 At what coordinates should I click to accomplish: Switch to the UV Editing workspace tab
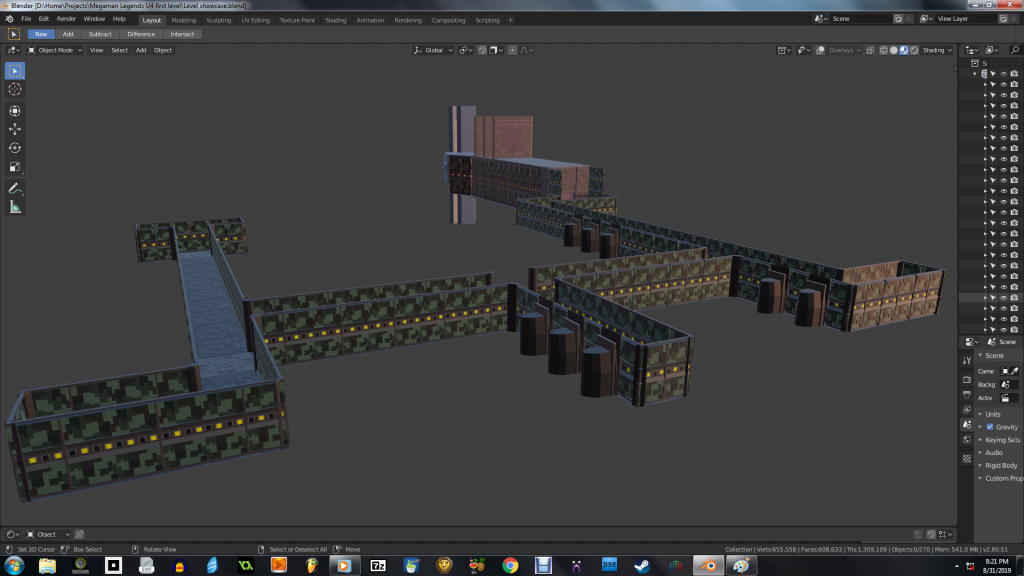pyautogui.click(x=254, y=20)
